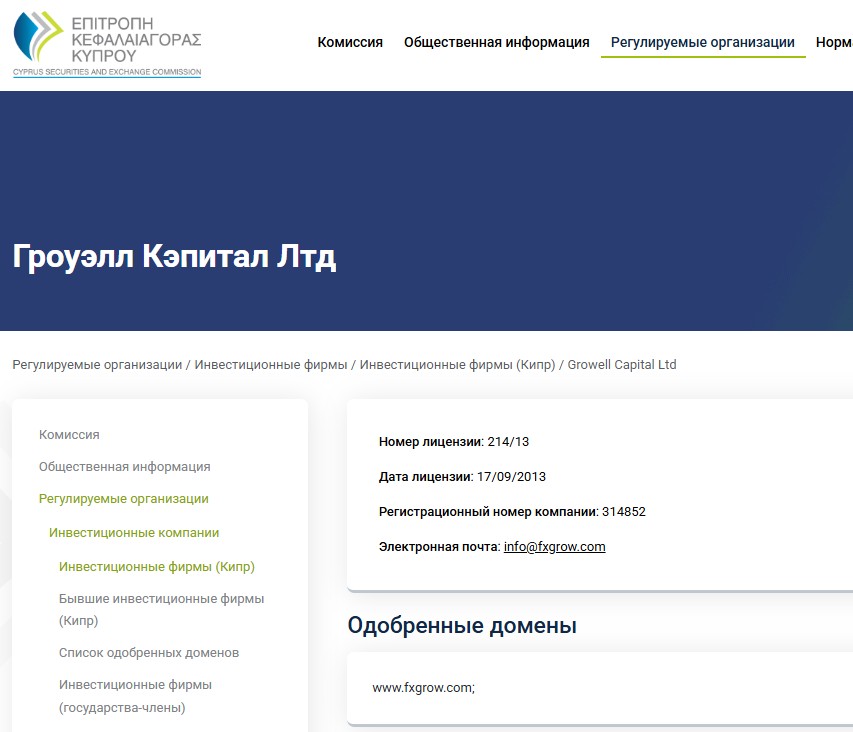
Task: Open Комиссия in the sidebar
Action: click(x=69, y=435)
